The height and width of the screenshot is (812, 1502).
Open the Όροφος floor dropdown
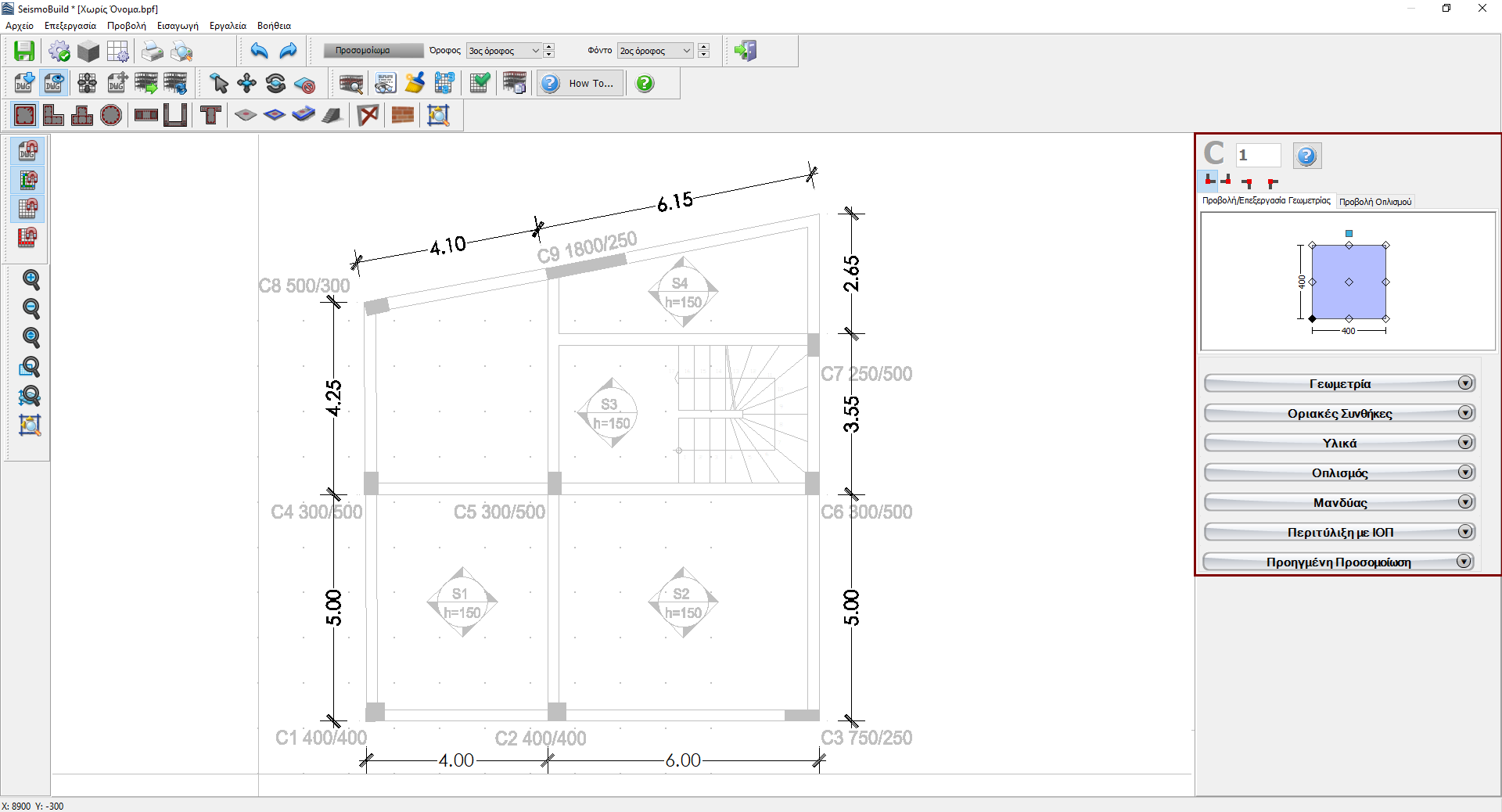point(504,51)
